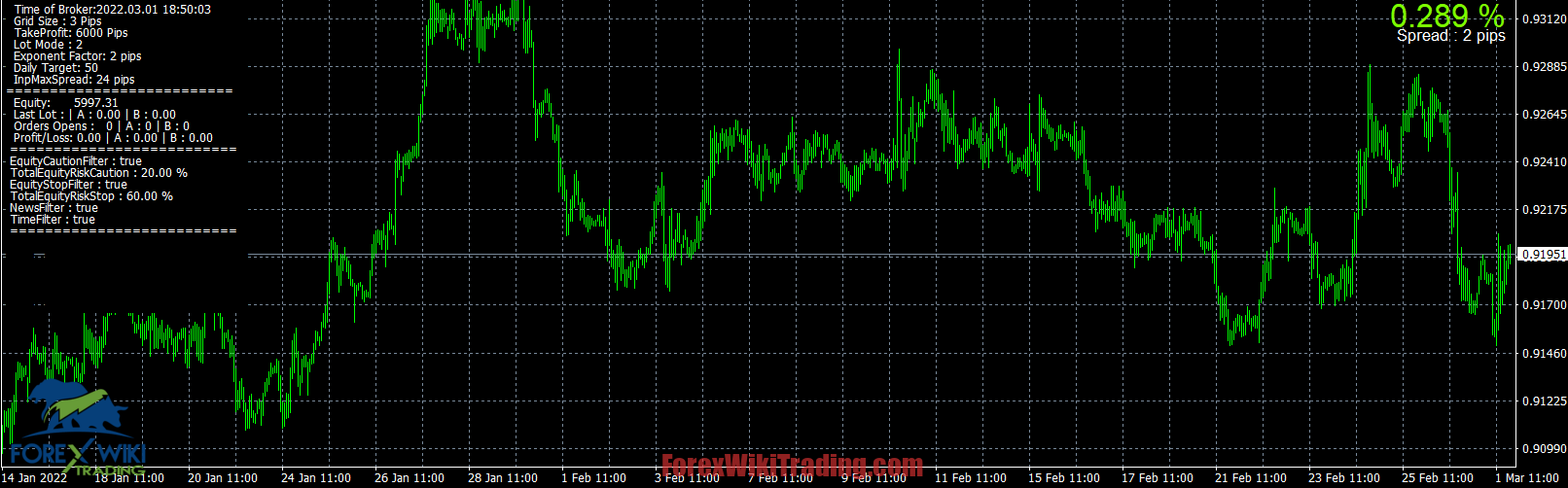Click the 'Orders Opens' status line
1568x488 pixels.
pos(101,126)
